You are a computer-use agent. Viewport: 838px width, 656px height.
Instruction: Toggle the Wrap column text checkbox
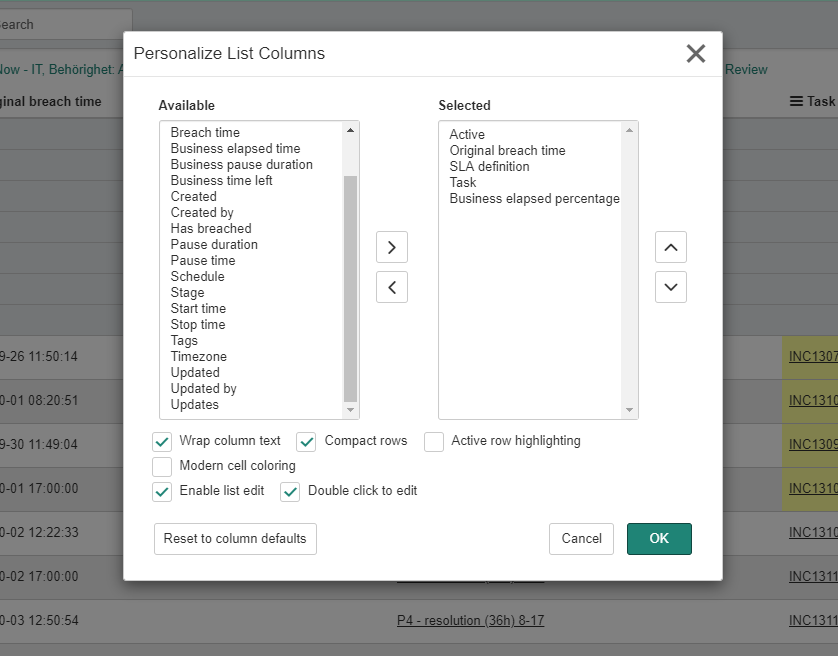coord(162,441)
